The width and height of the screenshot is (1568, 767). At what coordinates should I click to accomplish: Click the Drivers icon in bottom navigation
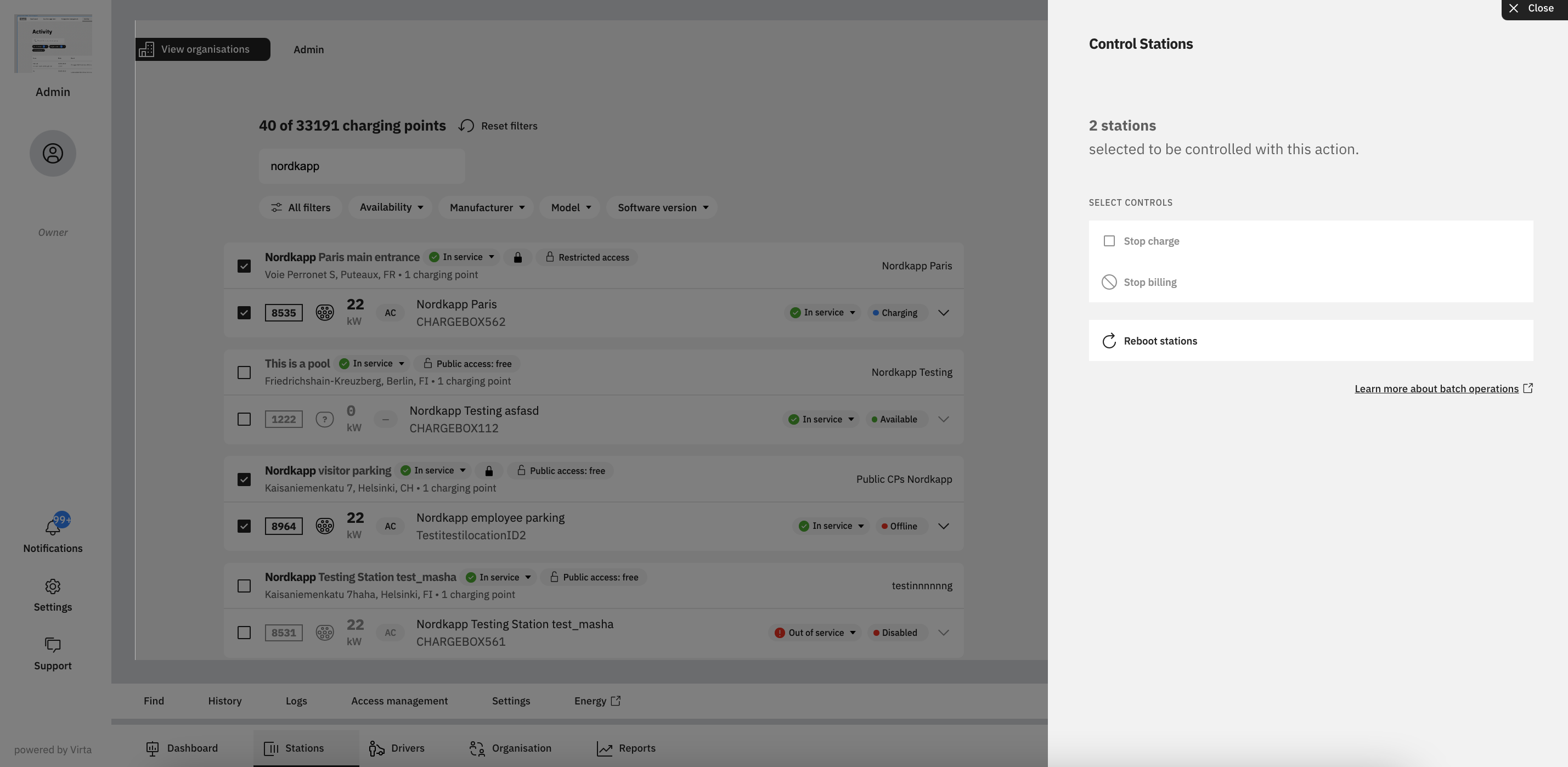coord(376,748)
